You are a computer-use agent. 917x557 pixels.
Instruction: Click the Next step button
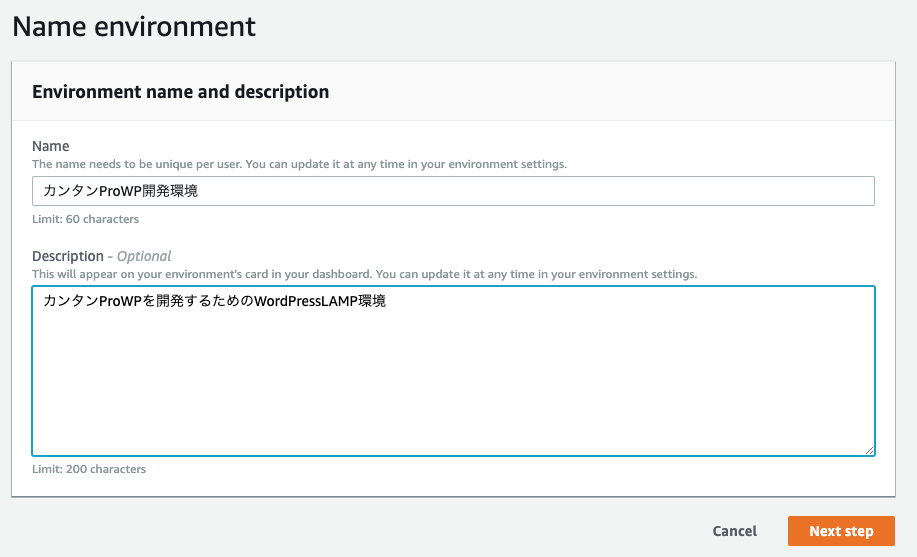pos(841,531)
